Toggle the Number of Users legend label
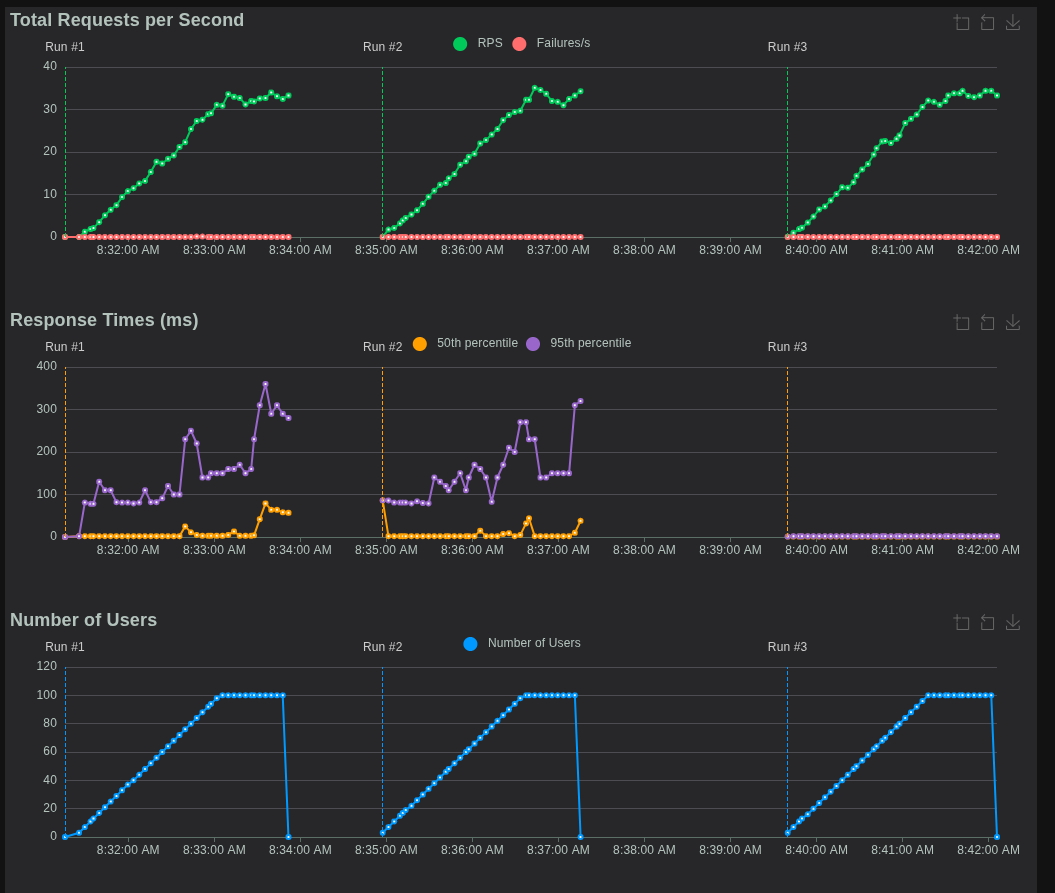 (533, 643)
